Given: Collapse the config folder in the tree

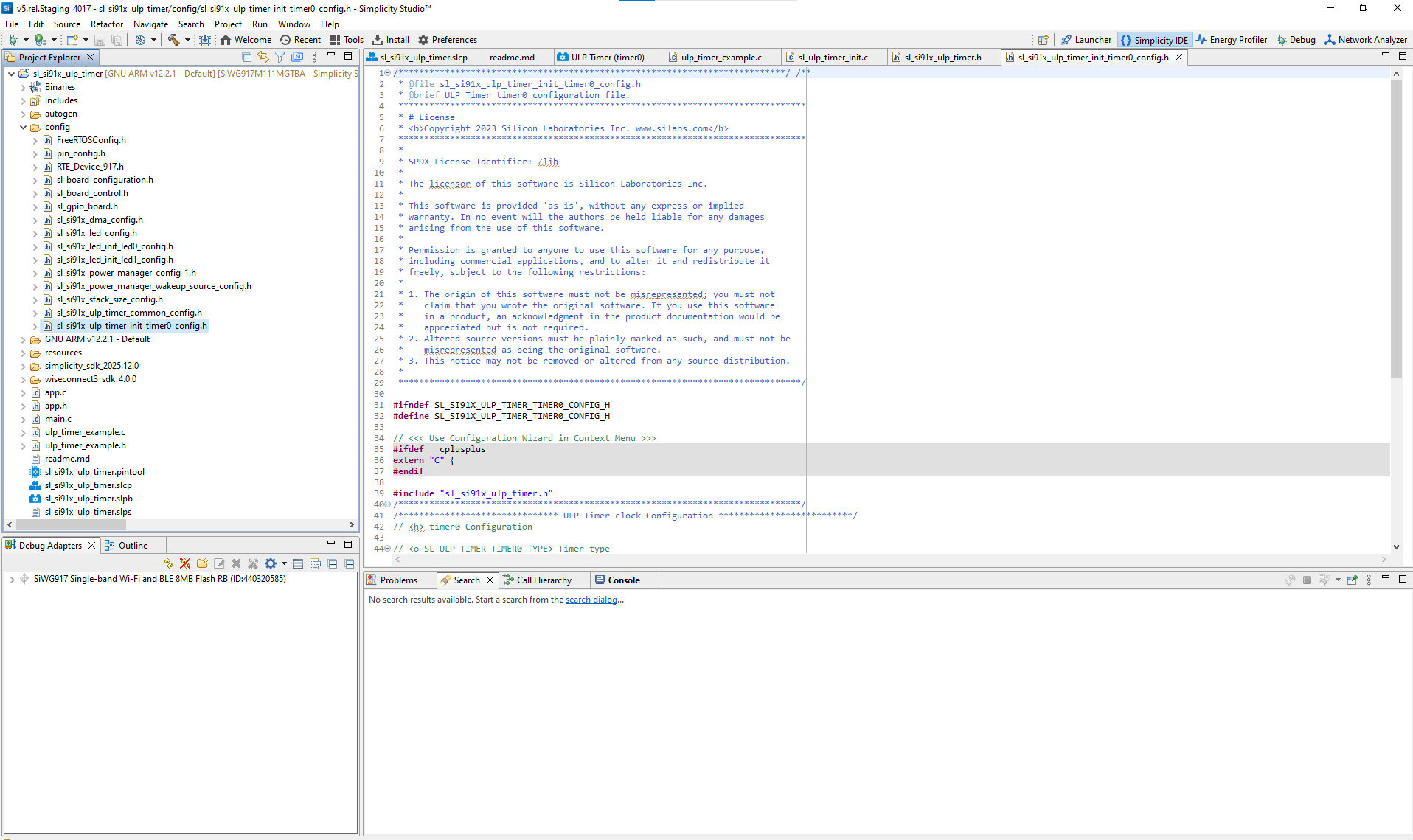Looking at the screenshot, I should [23, 127].
